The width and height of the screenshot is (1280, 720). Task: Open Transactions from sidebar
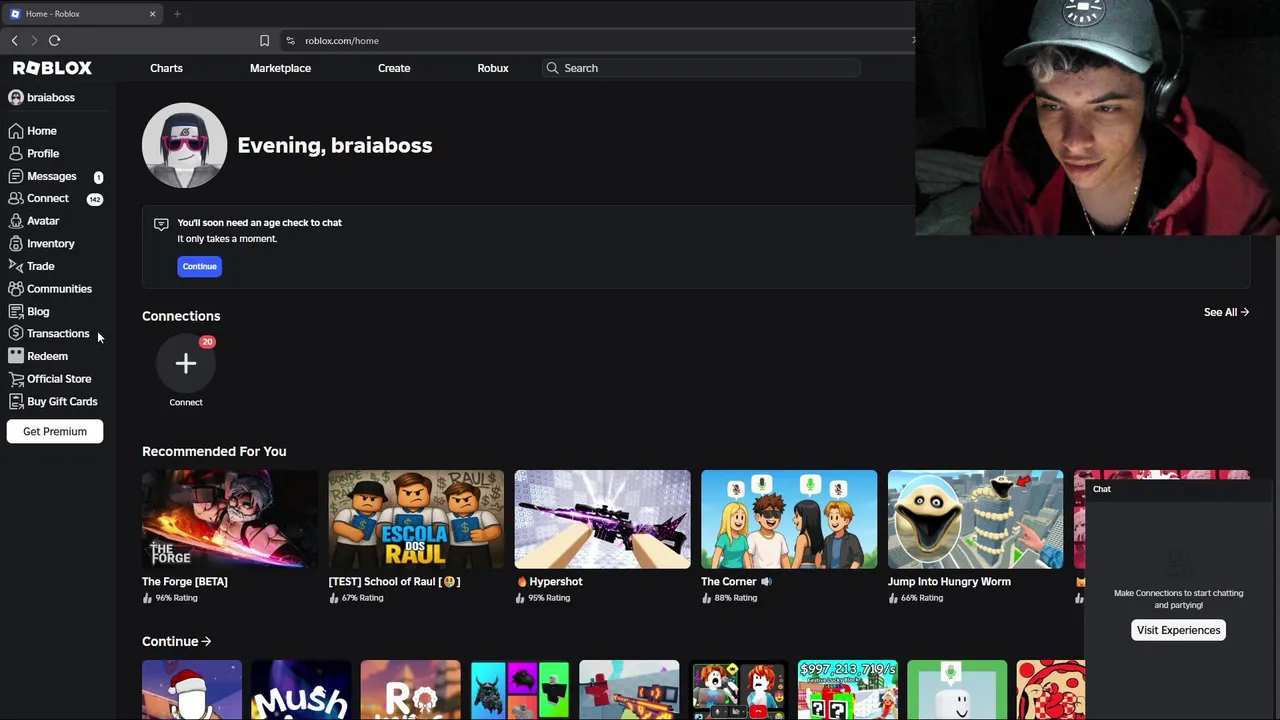[x=58, y=334]
